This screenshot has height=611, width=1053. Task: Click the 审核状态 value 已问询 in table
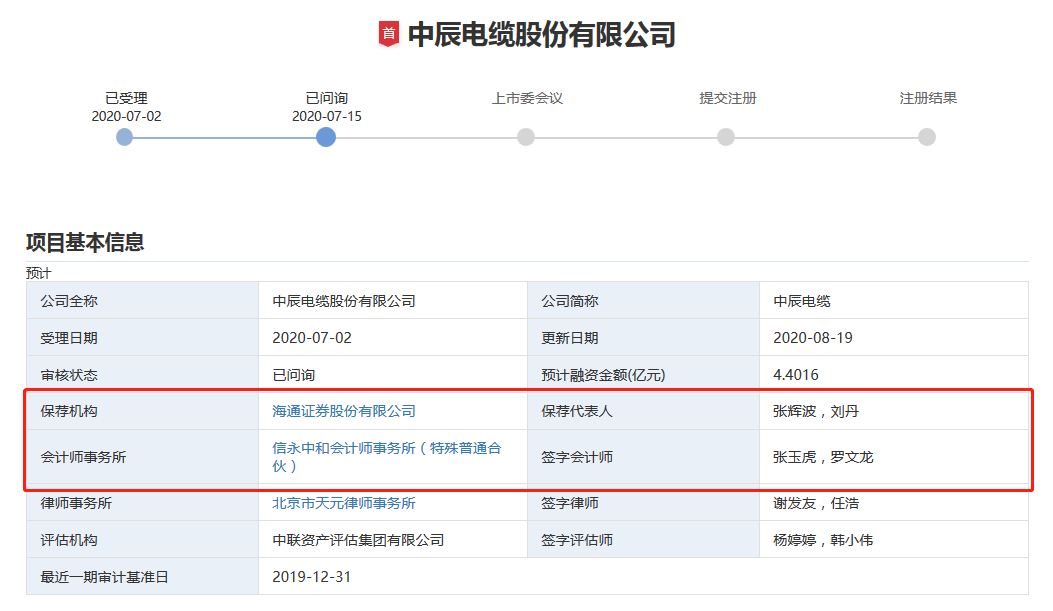(x=293, y=375)
